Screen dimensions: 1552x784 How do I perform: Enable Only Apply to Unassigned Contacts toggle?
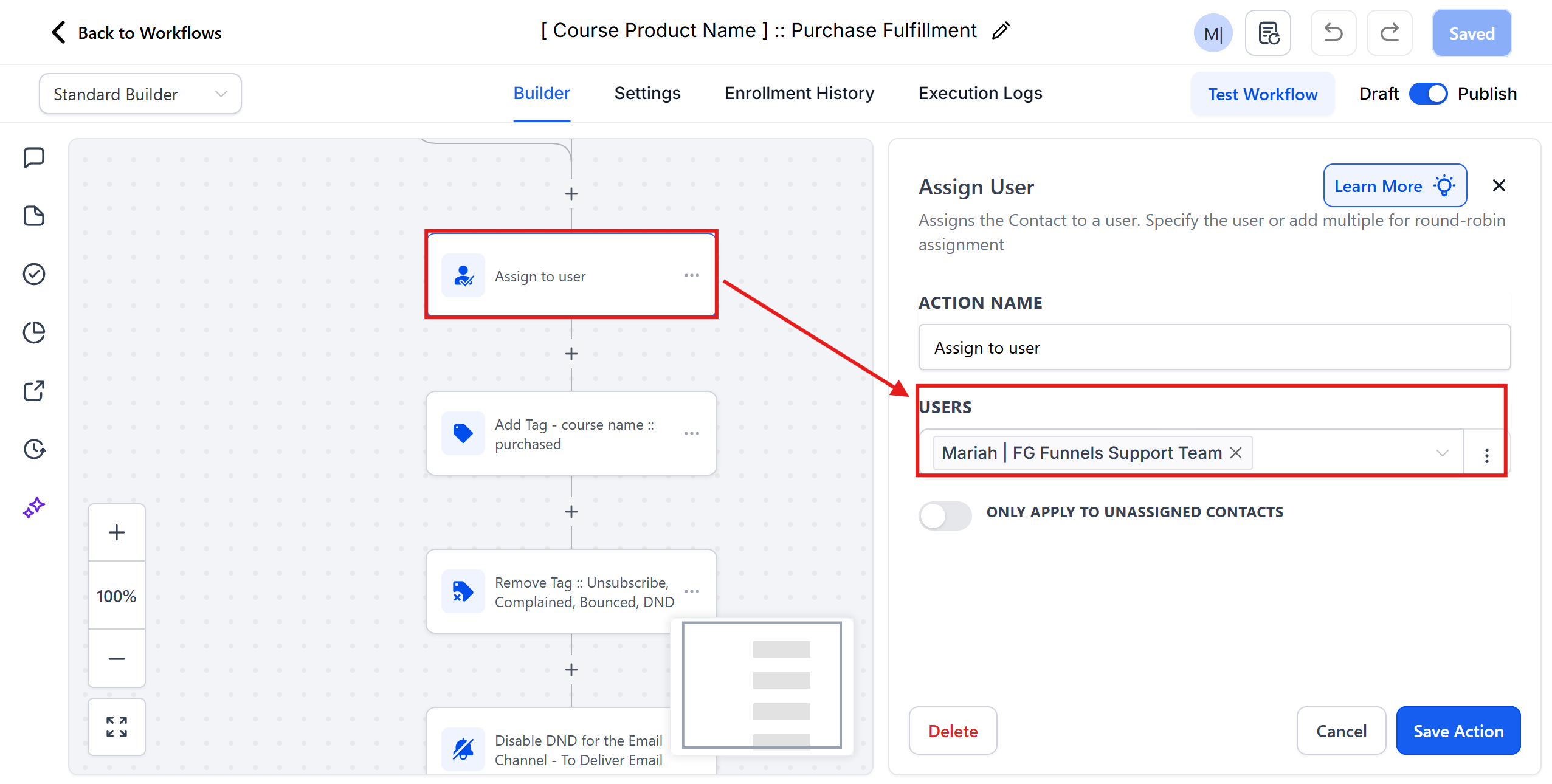(x=945, y=515)
